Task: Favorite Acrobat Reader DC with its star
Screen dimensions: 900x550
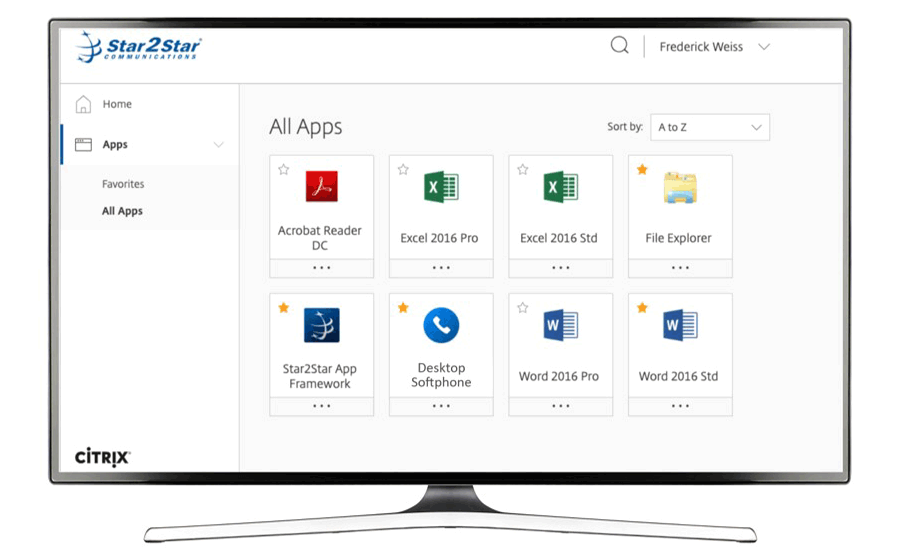Action: point(284,169)
